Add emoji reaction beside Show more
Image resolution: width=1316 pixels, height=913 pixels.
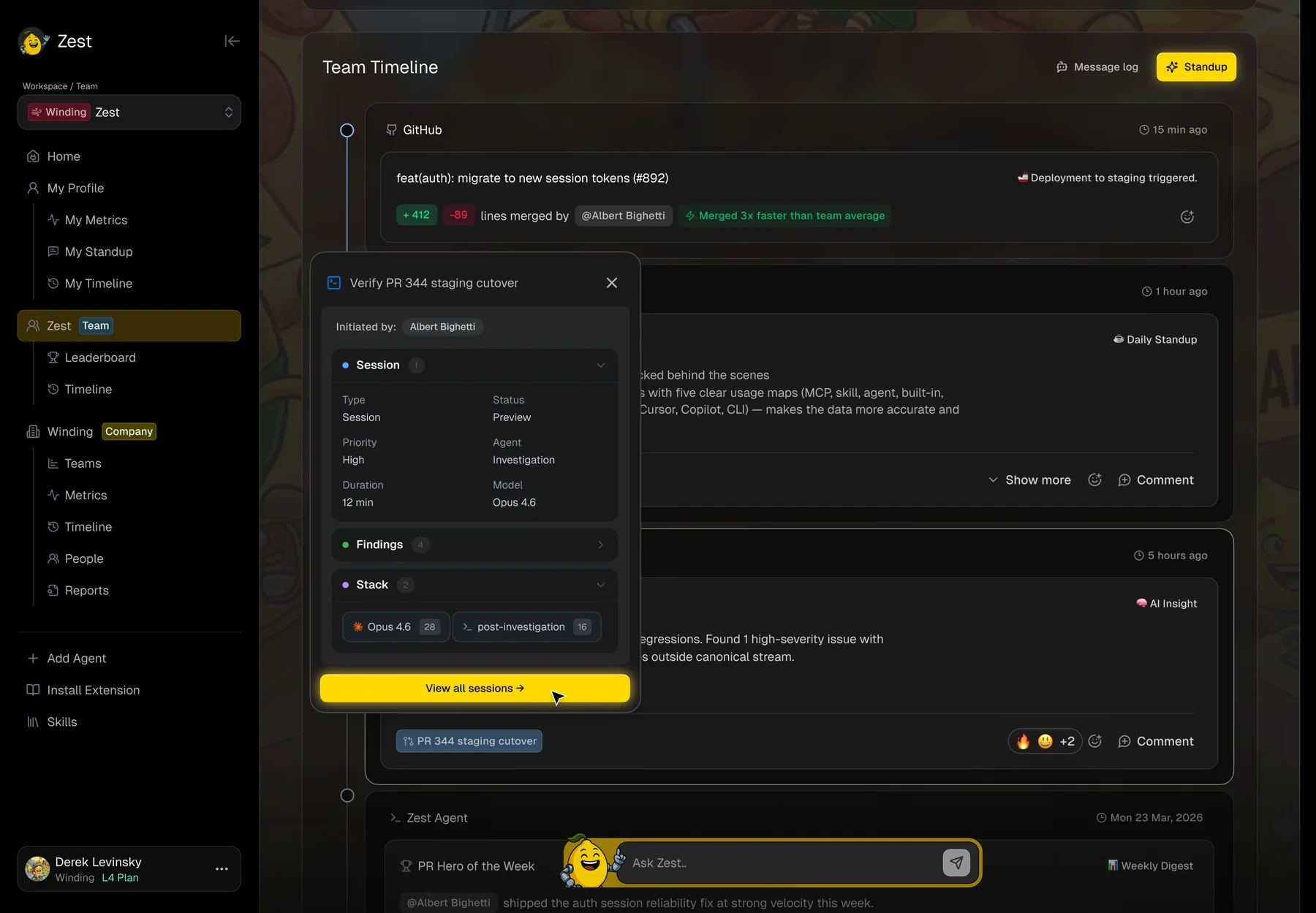[x=1094, y=480]
